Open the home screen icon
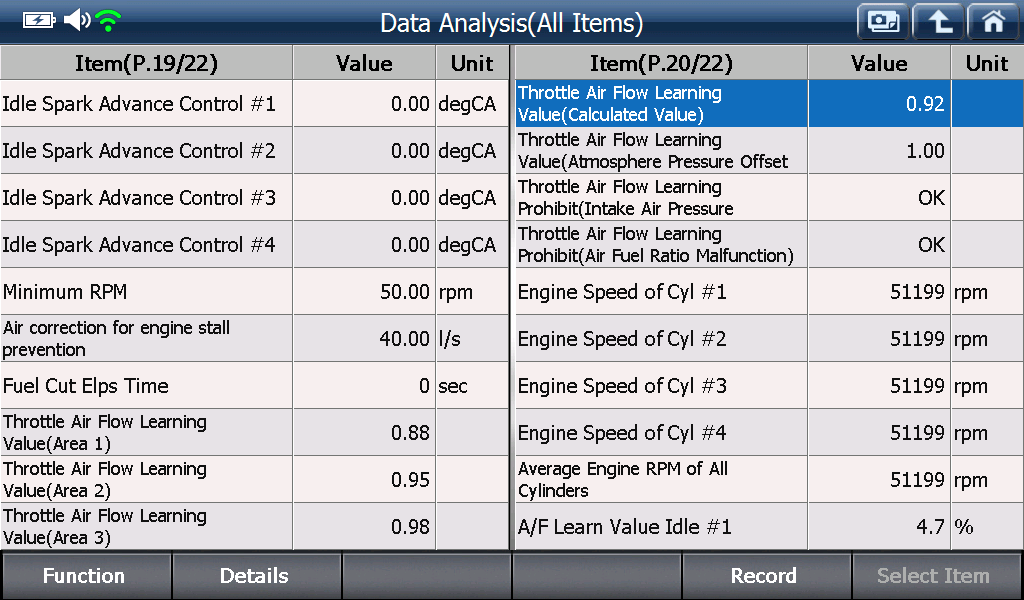Viewport: 1024px width, 600px height. 993,22
